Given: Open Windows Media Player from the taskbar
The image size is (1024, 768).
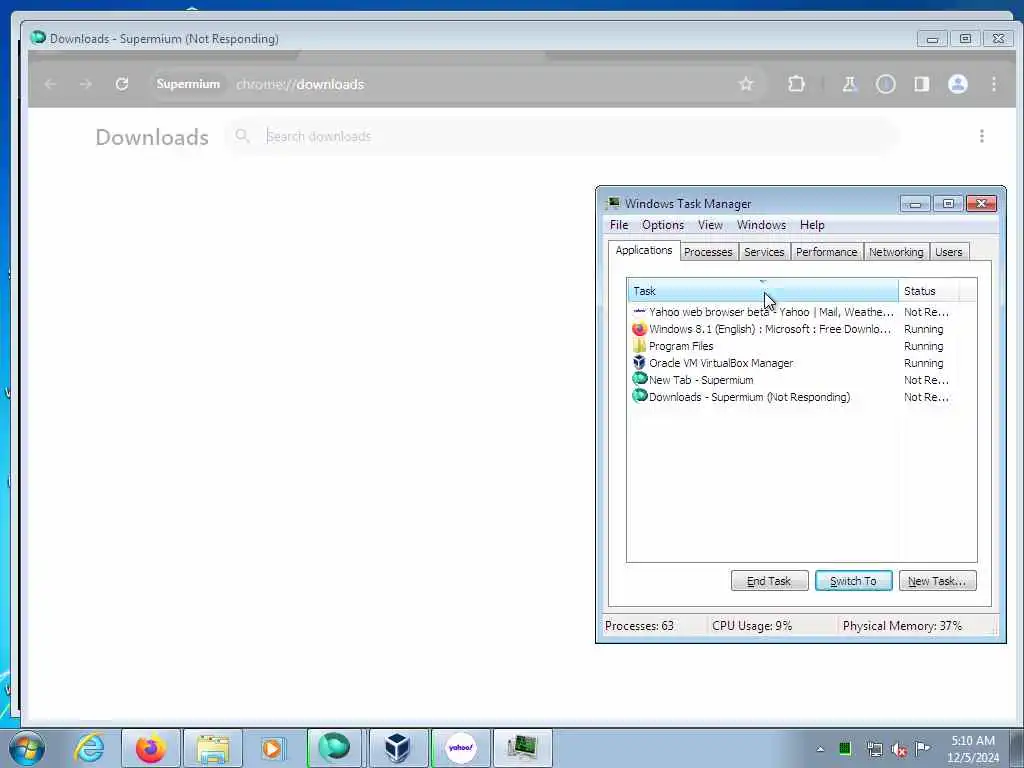Looking at the screenshot, I should (272, 748).
